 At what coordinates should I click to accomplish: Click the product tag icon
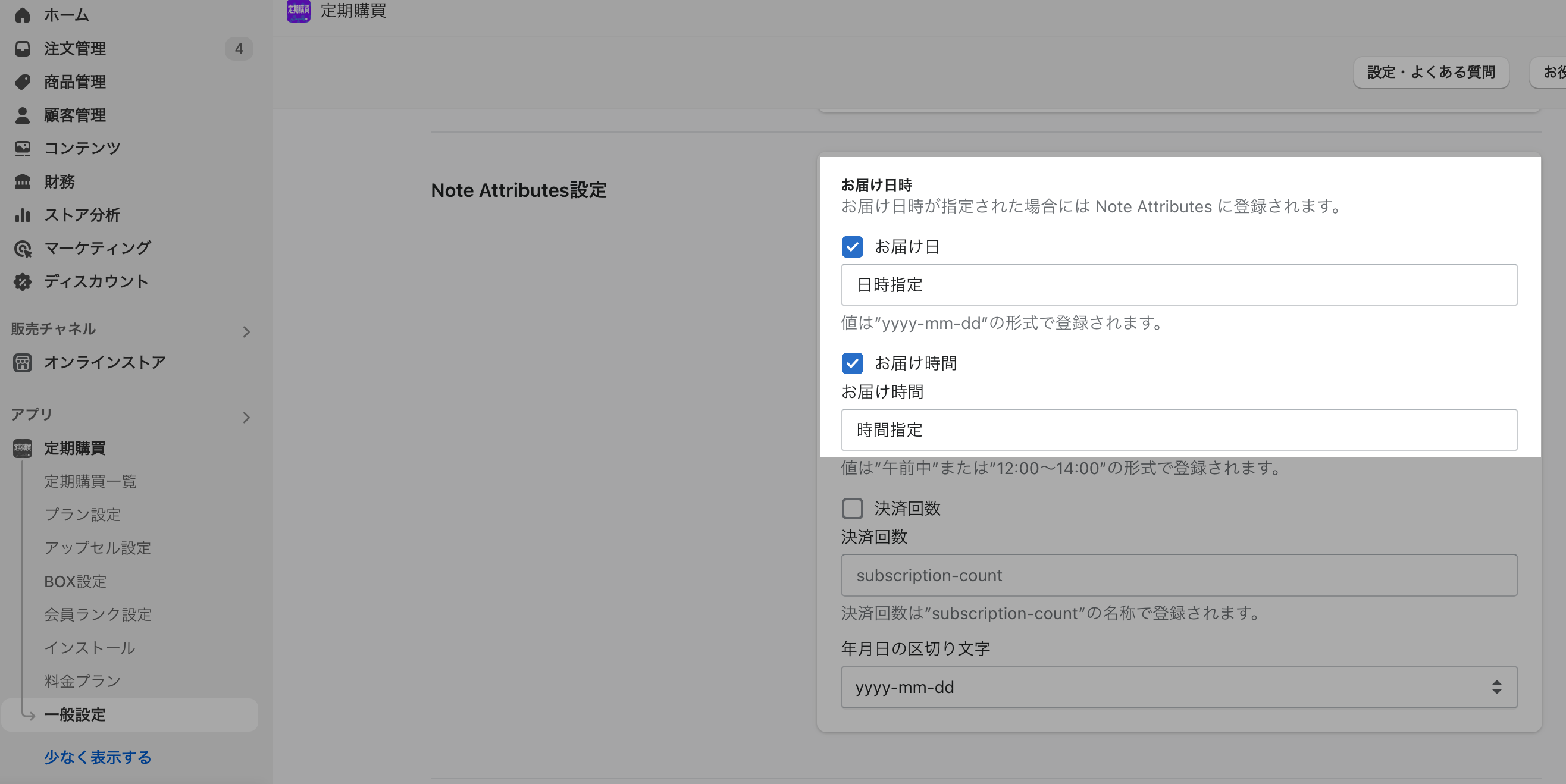click(23, 82)
